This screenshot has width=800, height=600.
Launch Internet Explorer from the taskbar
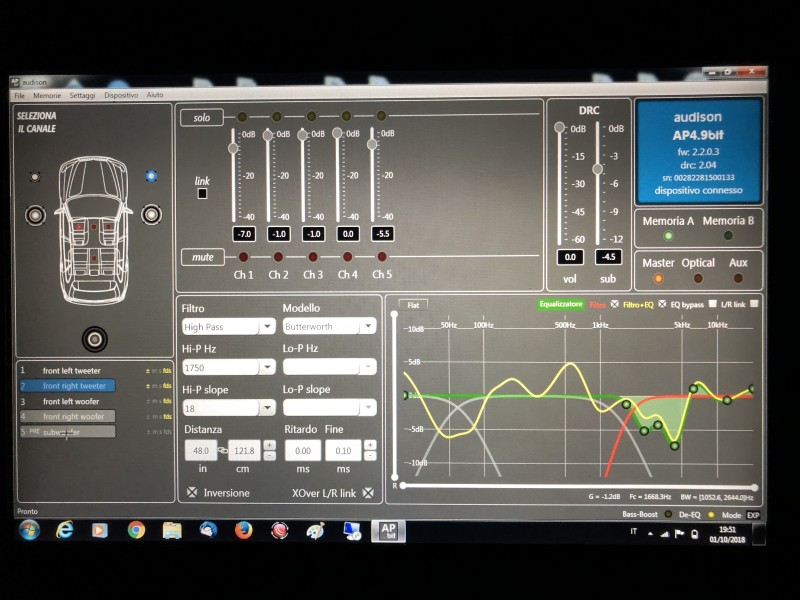[x=64, y=531]
